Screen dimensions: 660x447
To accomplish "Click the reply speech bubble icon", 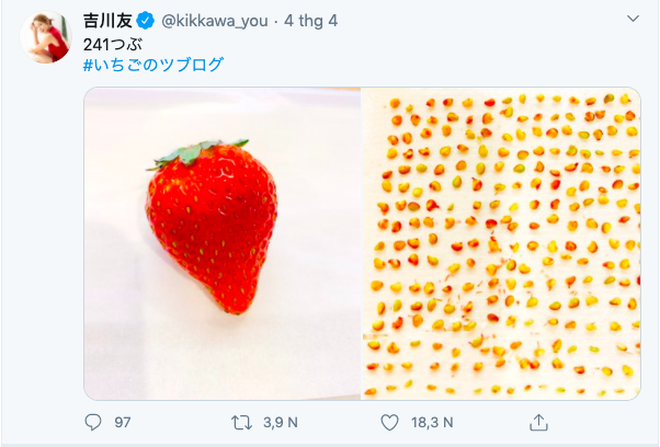I will pyautogui.click(x=94, y=422).
